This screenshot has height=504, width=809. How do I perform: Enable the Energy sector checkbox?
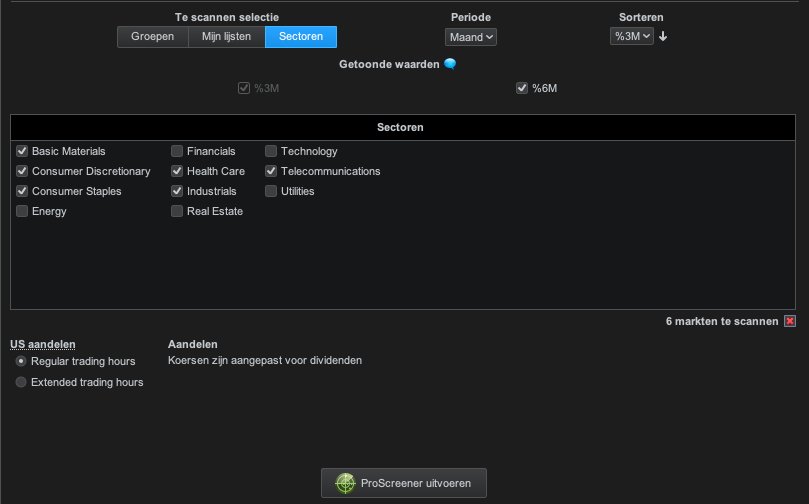click(x=22, y=211)
